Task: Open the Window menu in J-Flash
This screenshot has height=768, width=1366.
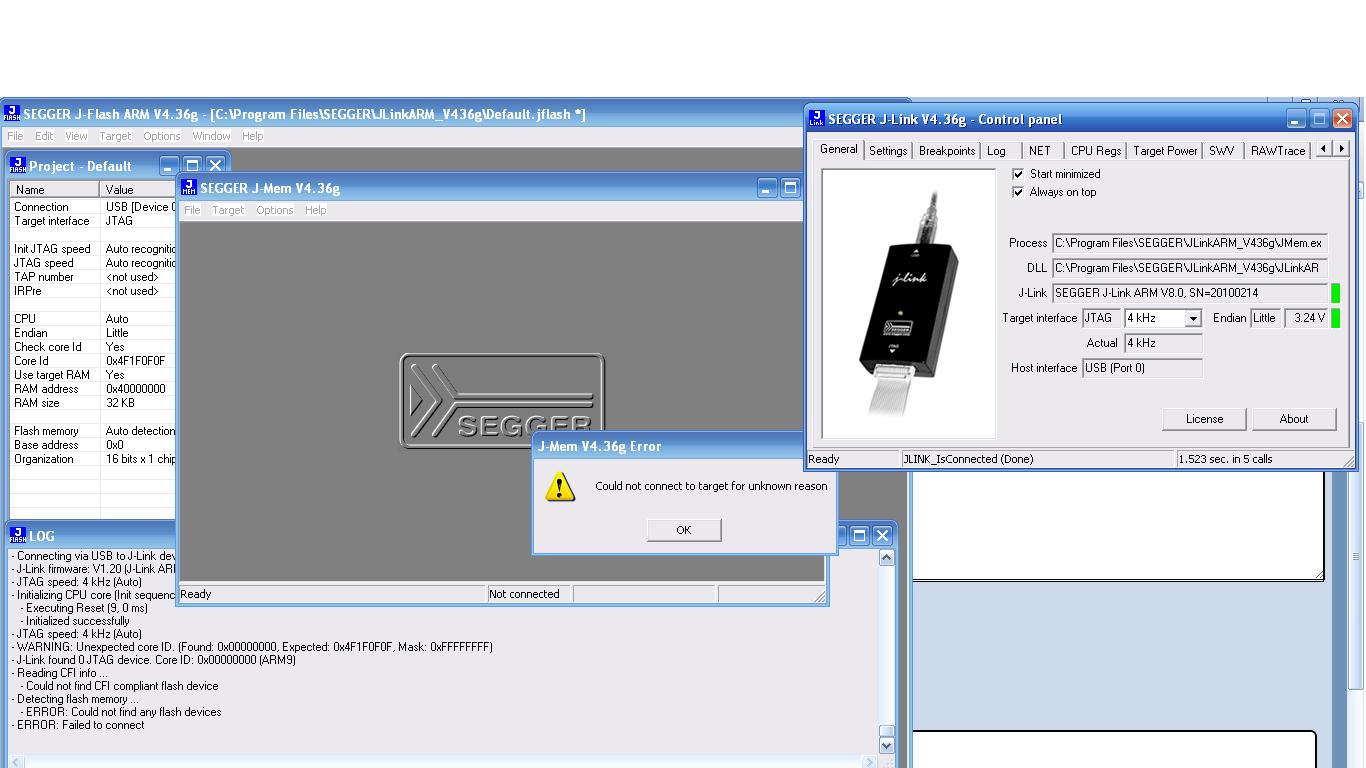Action: point(211,136)
